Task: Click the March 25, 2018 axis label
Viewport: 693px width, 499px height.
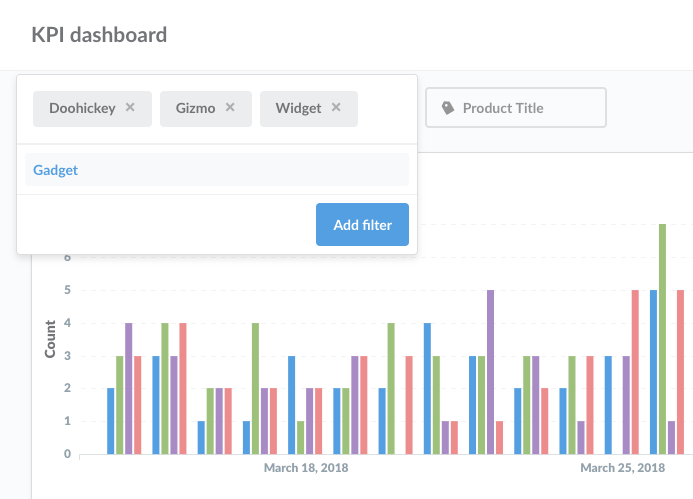Action: click(622, 468)
